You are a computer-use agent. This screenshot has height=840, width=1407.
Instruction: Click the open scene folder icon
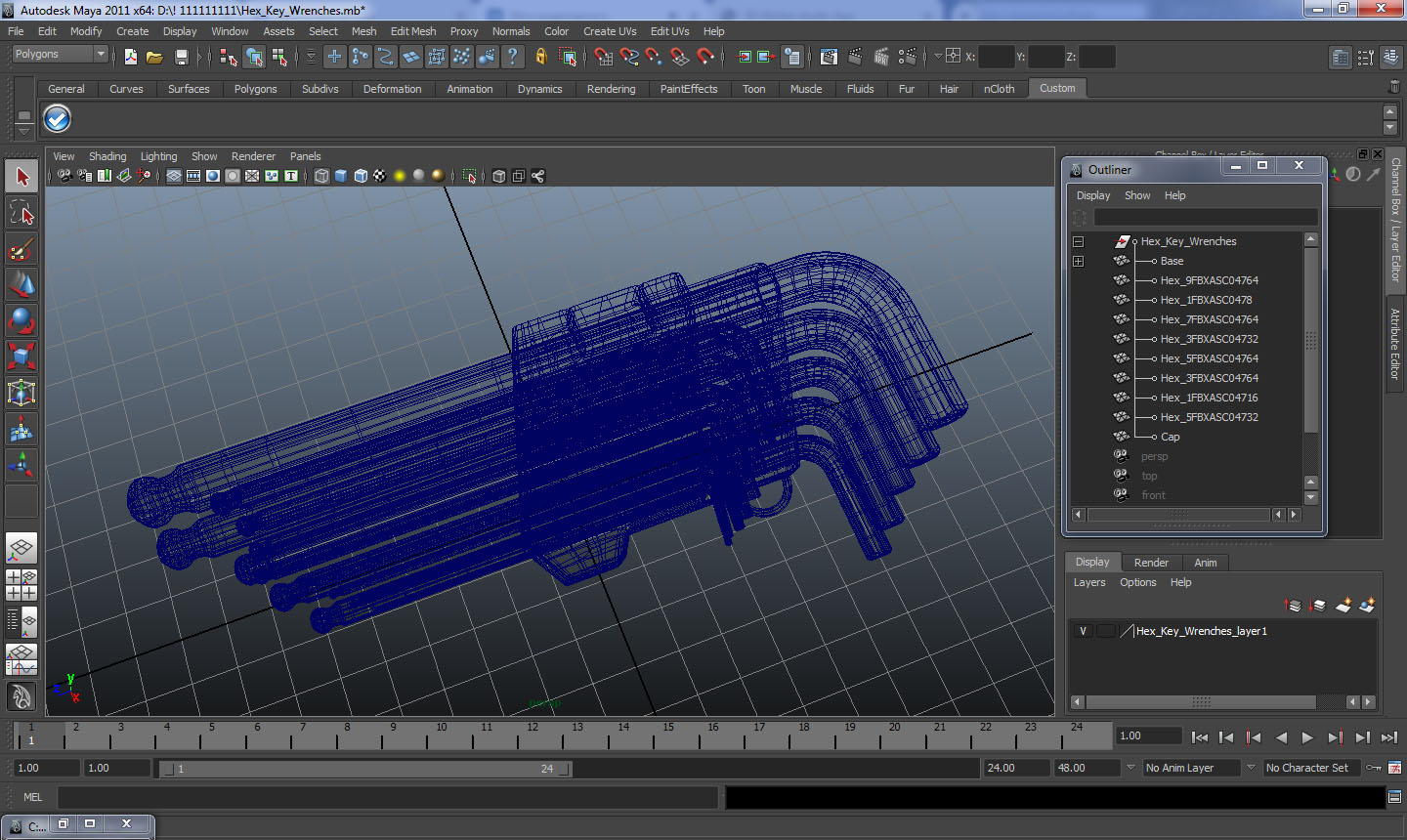tap(154, 57)
